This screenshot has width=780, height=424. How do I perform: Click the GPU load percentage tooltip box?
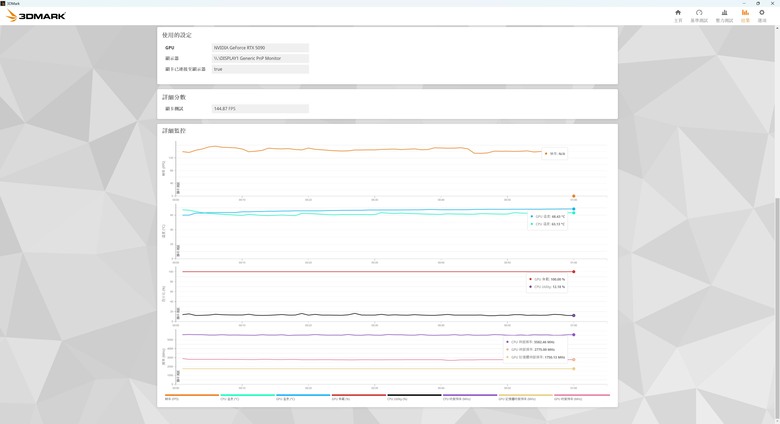pyautogui.click(x=547, y=283)
